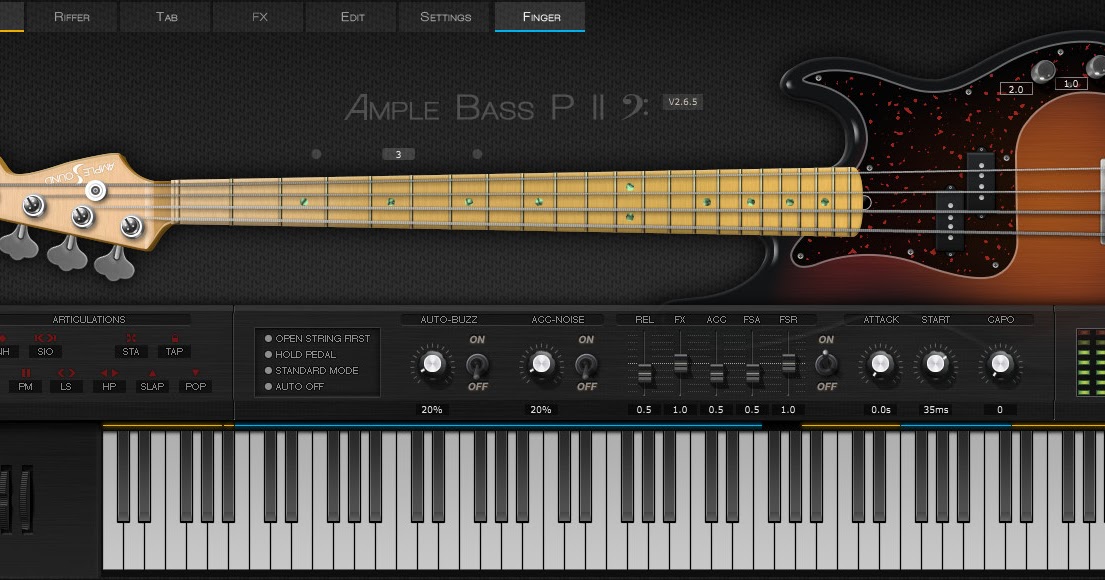Click the Attack 0.0s value field

pyautogui.click(x=880, y=409)
